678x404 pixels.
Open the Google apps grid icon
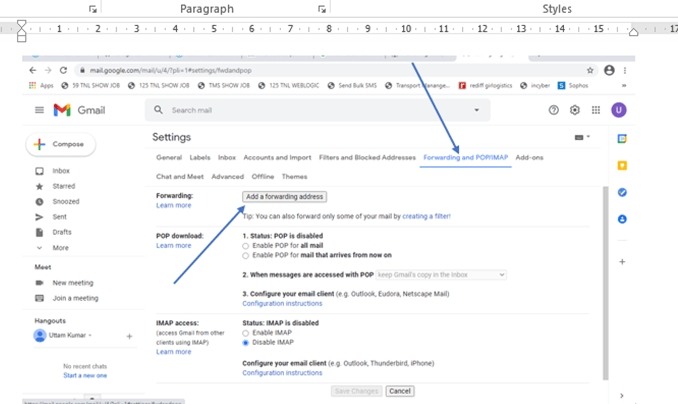(596, 110)
